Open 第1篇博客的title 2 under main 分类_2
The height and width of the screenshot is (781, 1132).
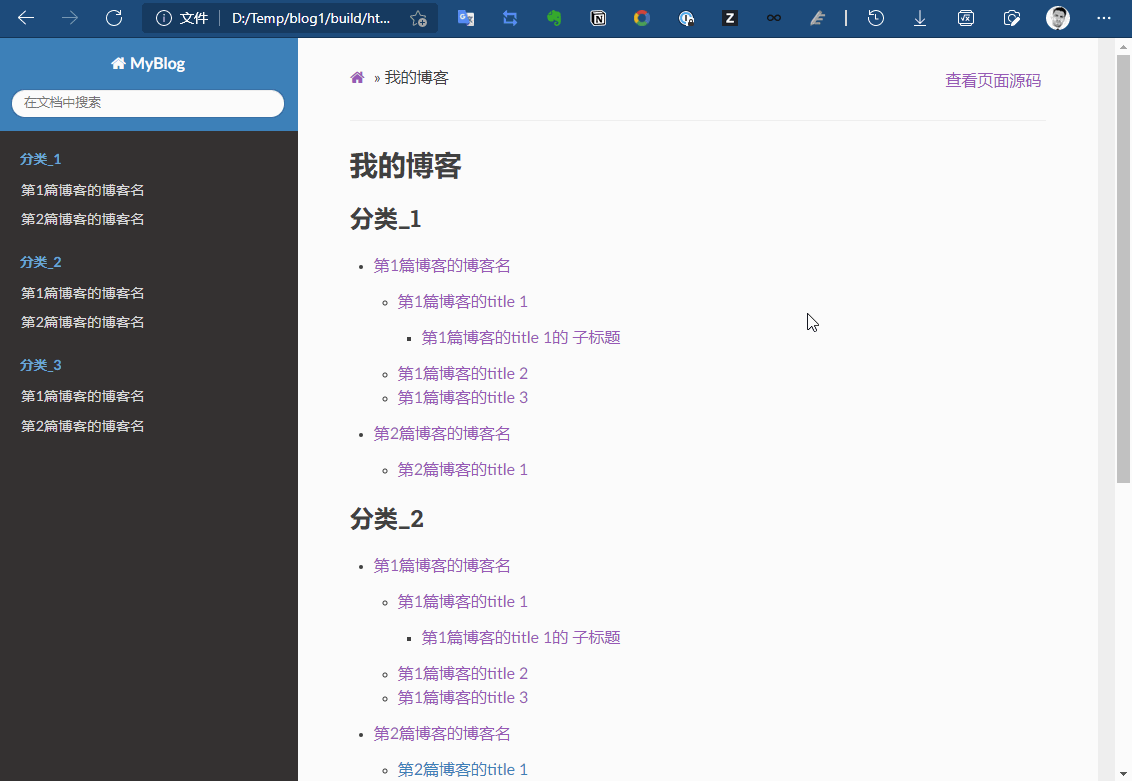463,674
